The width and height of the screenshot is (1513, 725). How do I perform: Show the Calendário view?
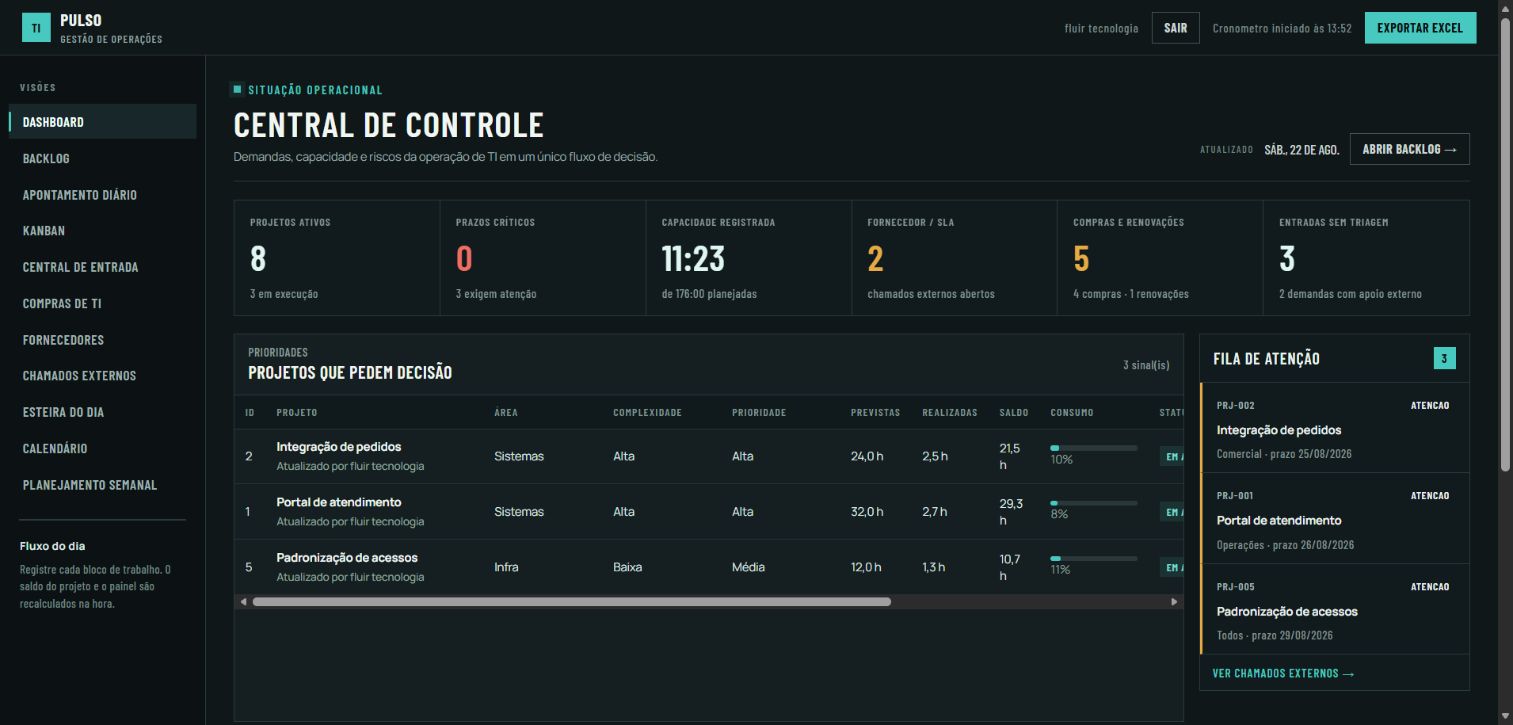103,449
